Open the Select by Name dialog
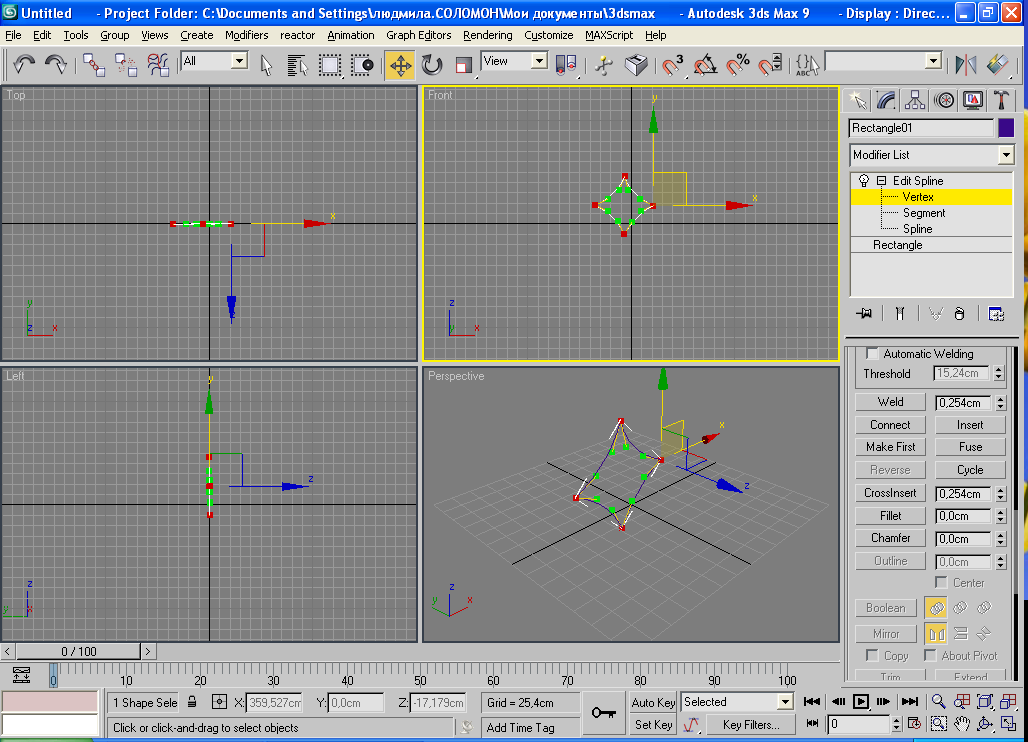This screenshot has height=742, width=1028. (297, 64)
